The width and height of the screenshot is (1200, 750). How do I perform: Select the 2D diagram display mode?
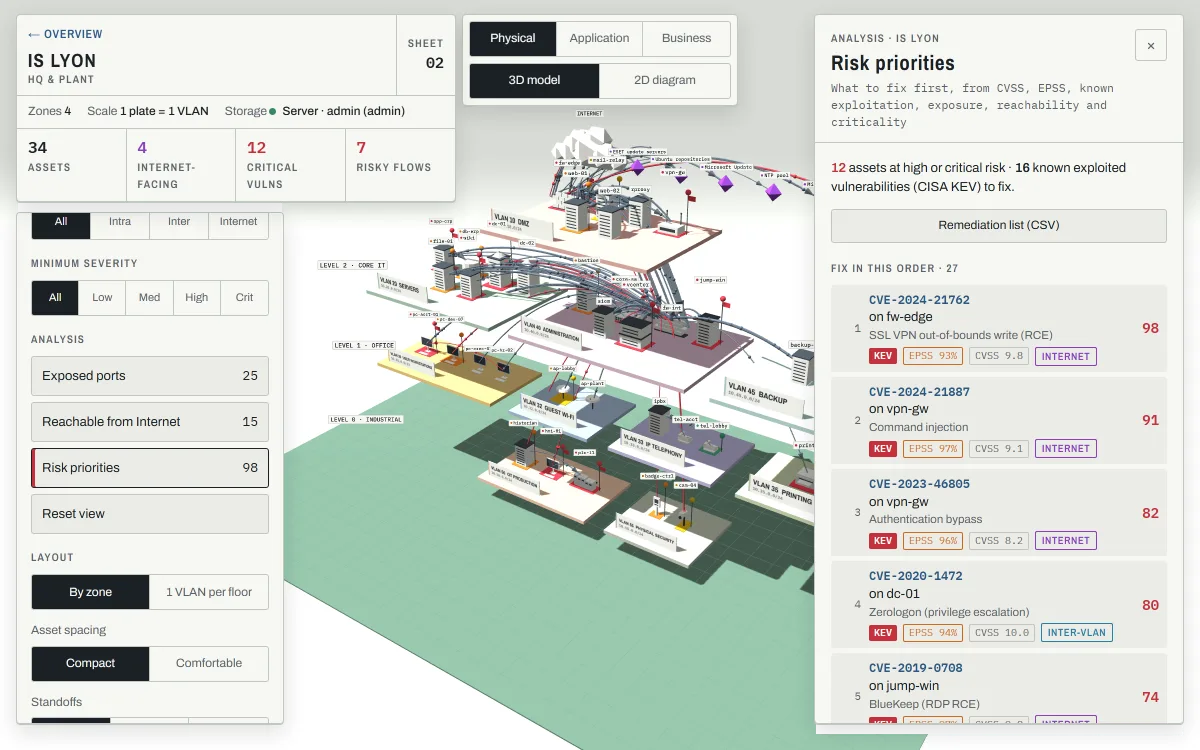[665, 80]
